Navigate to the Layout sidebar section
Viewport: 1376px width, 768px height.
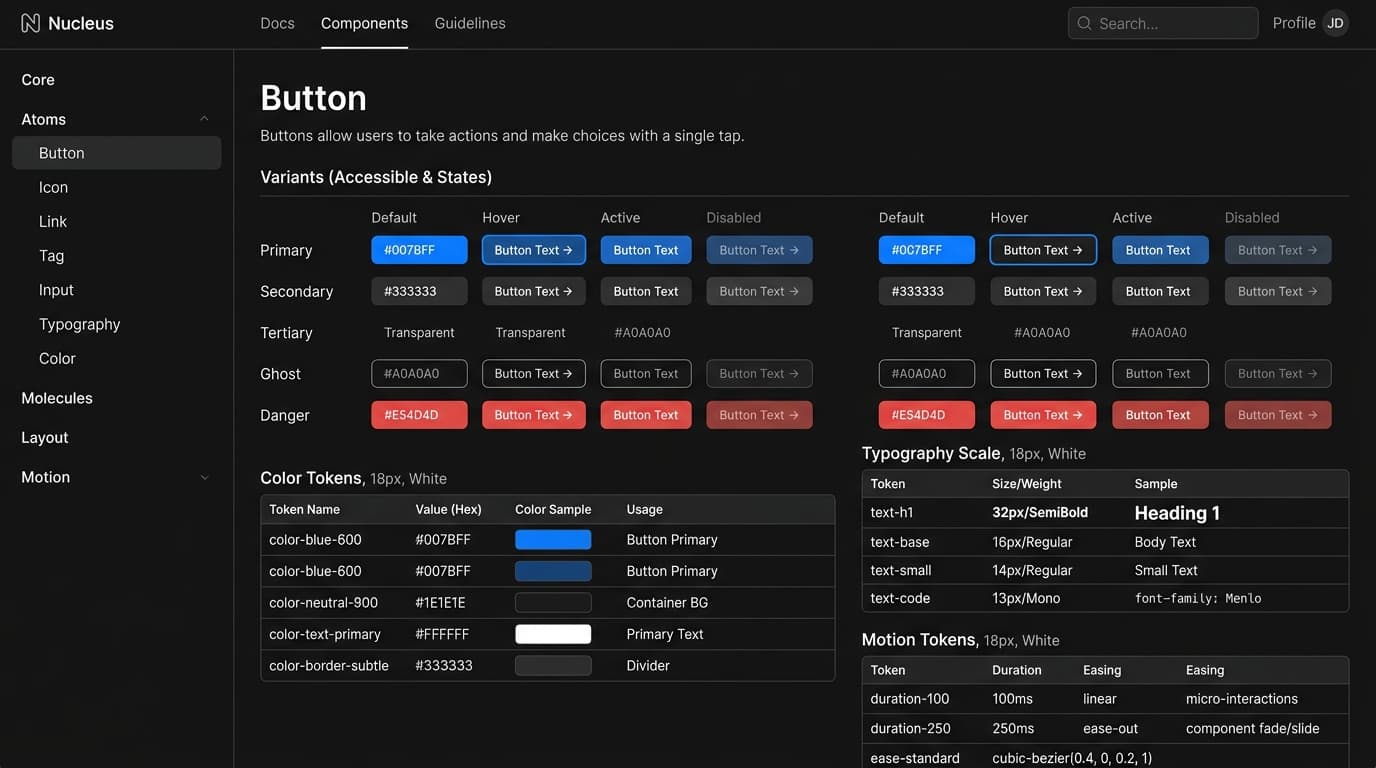pyautogui.click(x=45, y=438)
